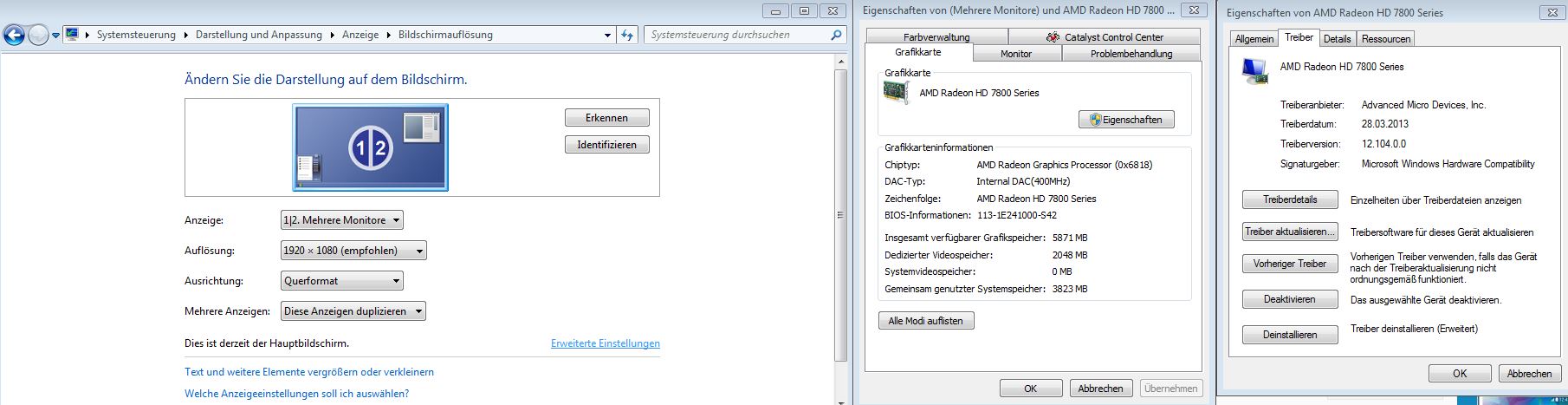Click Bildschirmauflösung in the breadcrumb
1568x405 pixels.
coord(445,36)
